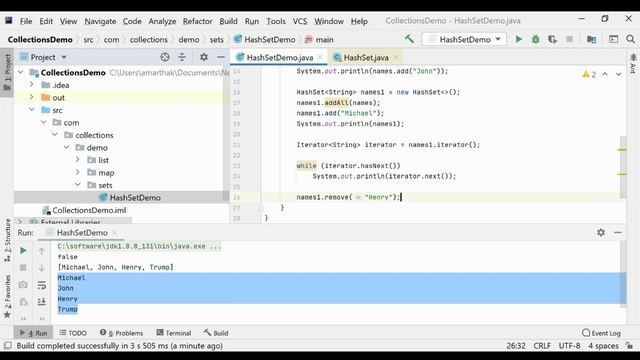
Task: Open the Ant side tool window
Action: coord(633,64)
